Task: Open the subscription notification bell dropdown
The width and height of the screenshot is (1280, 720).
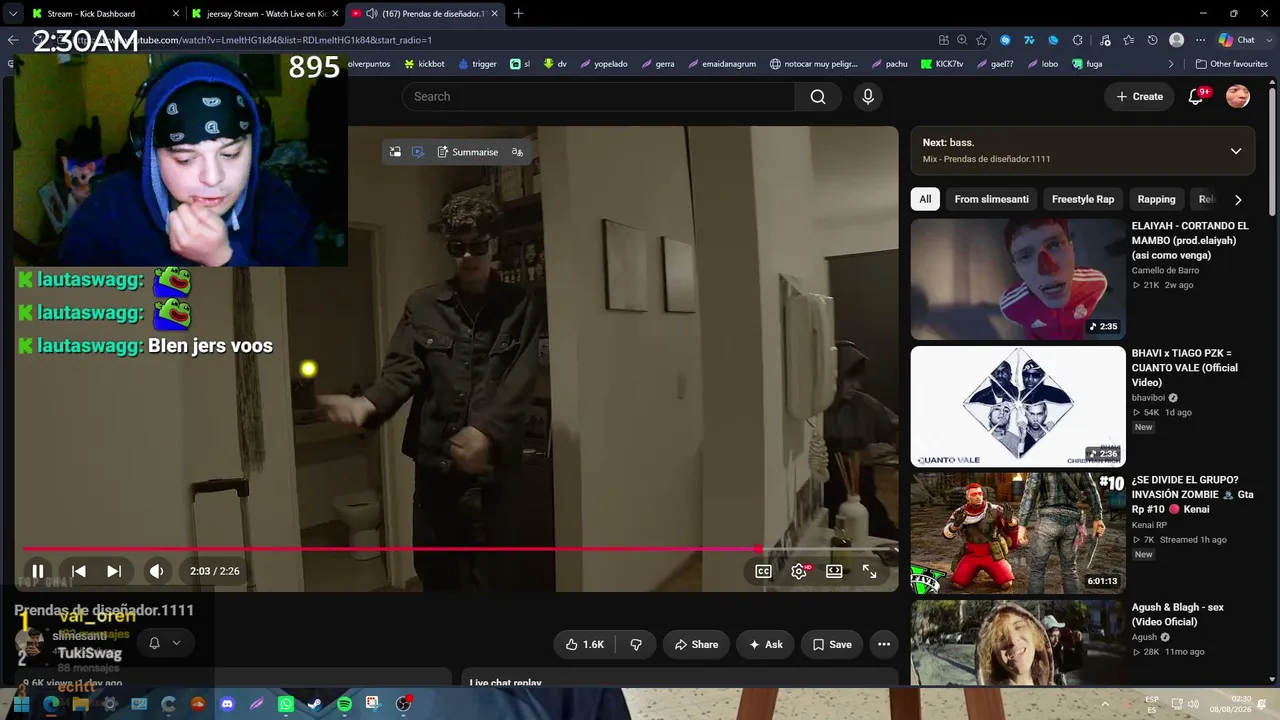Action: point(165,643)
